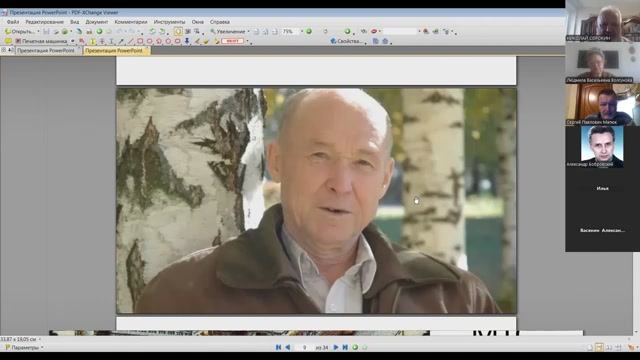Click the presenter's portrait on the slide
The width and height of the screenshot is (640, 360).
[x=316, y=201]
